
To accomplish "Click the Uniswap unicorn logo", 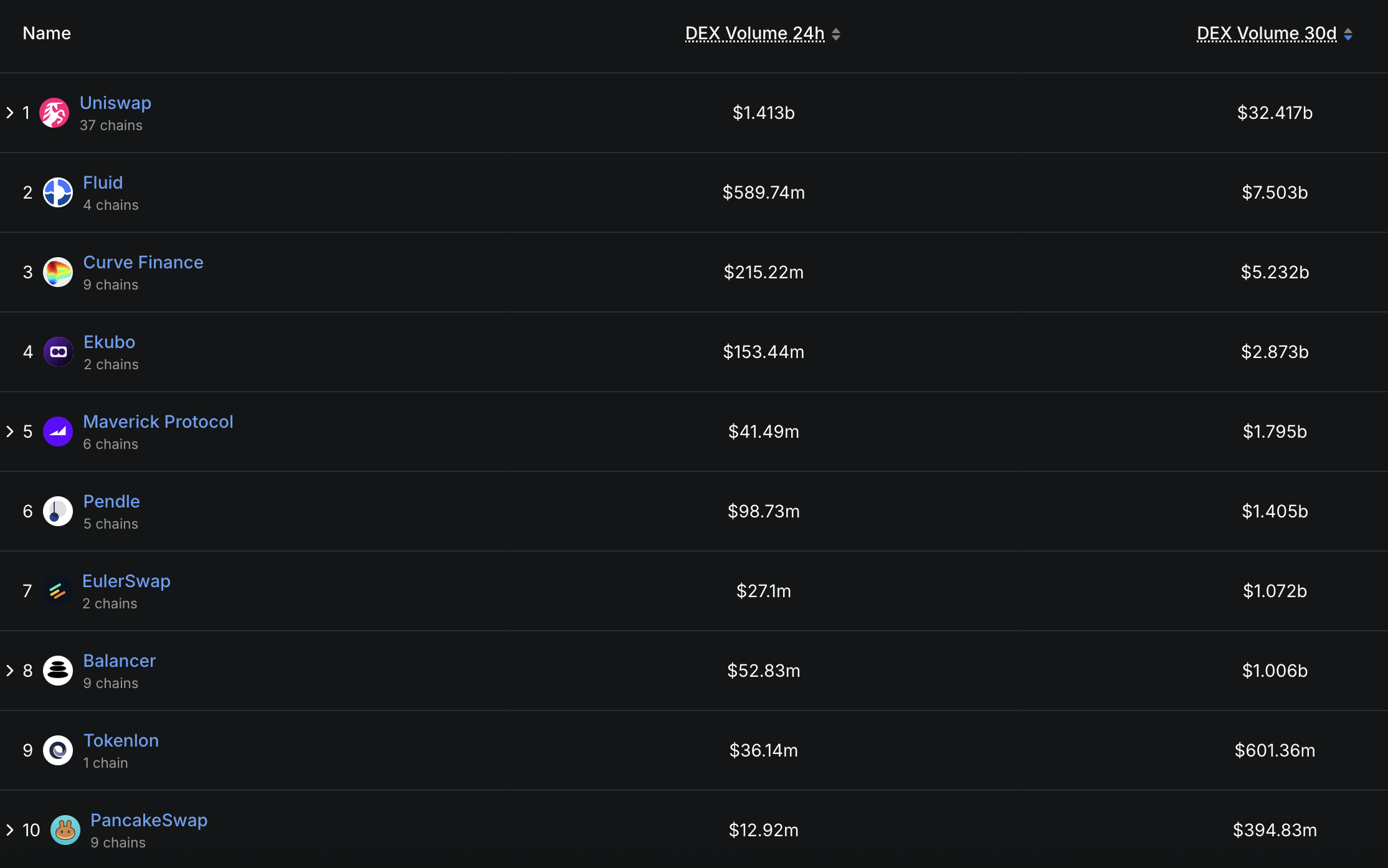I will point(55,113).
